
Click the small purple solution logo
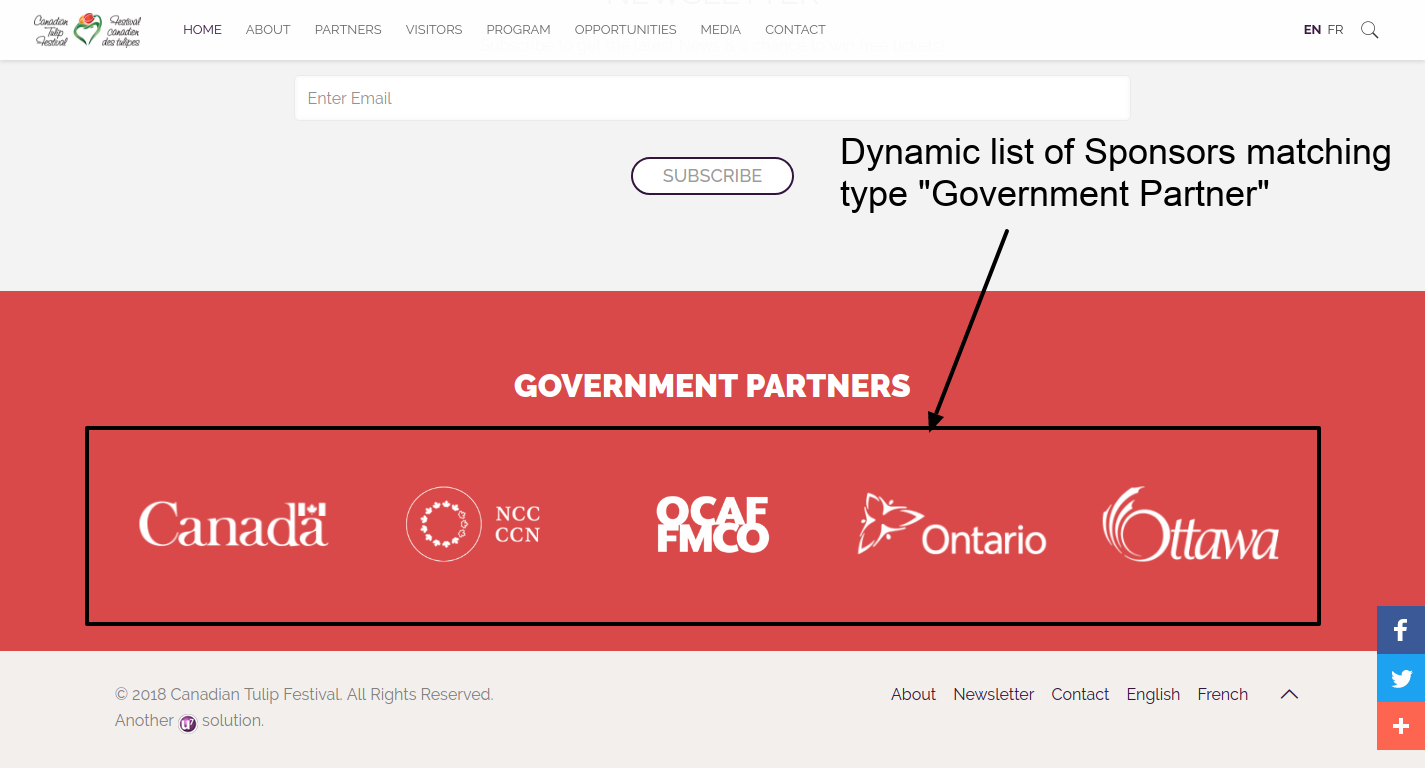188,723
